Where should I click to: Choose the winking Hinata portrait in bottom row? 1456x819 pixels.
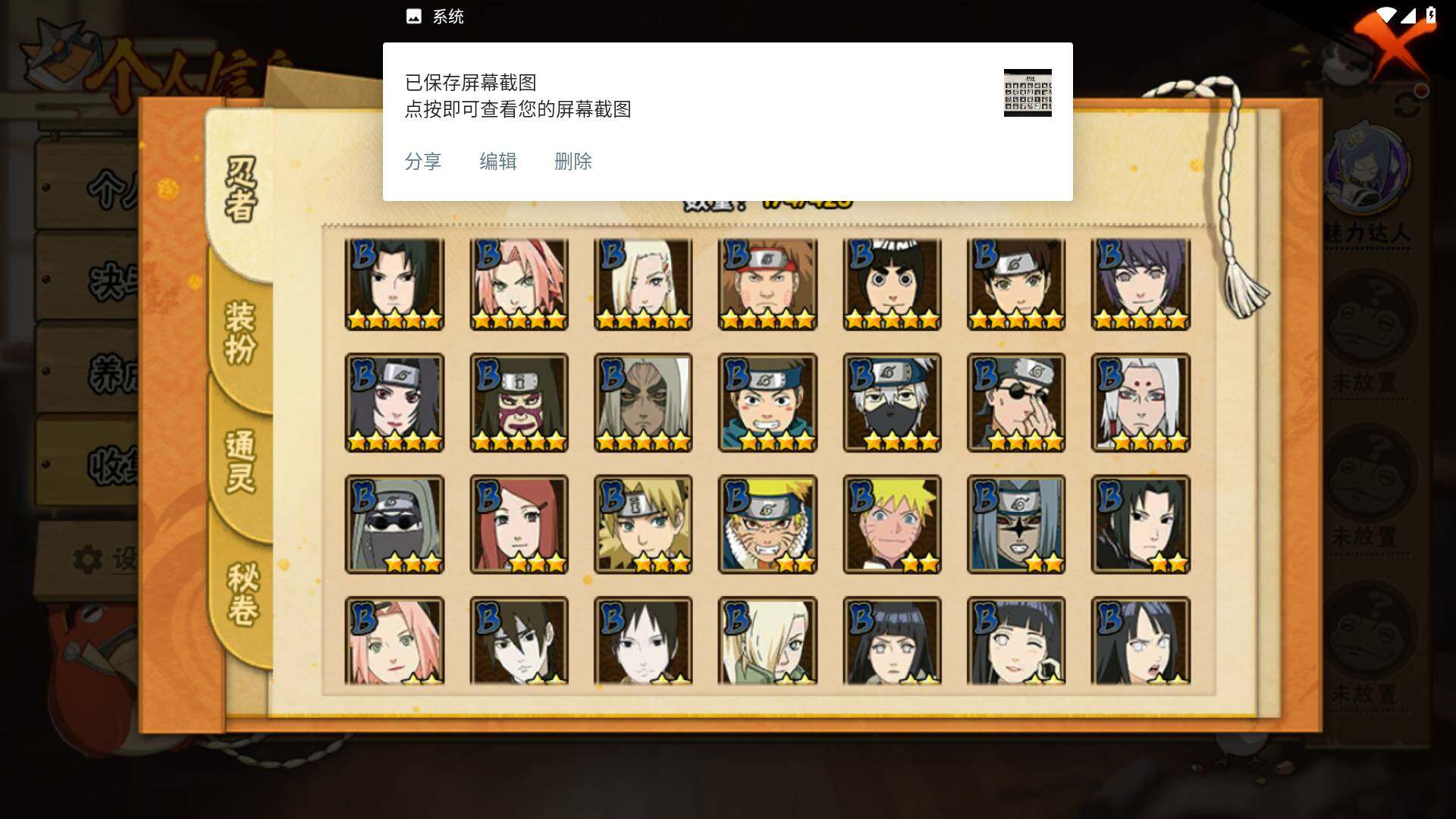[1016, 641]
